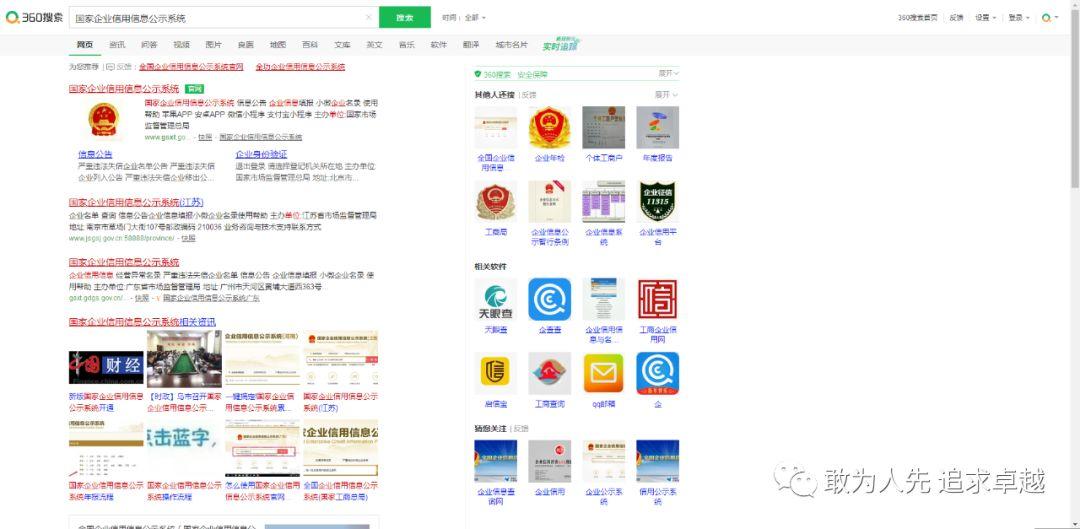Go to 360搜索首页 link
The height and width of the screenshot is (529, 1080).
pyautogui.click(x=917, y=18)
